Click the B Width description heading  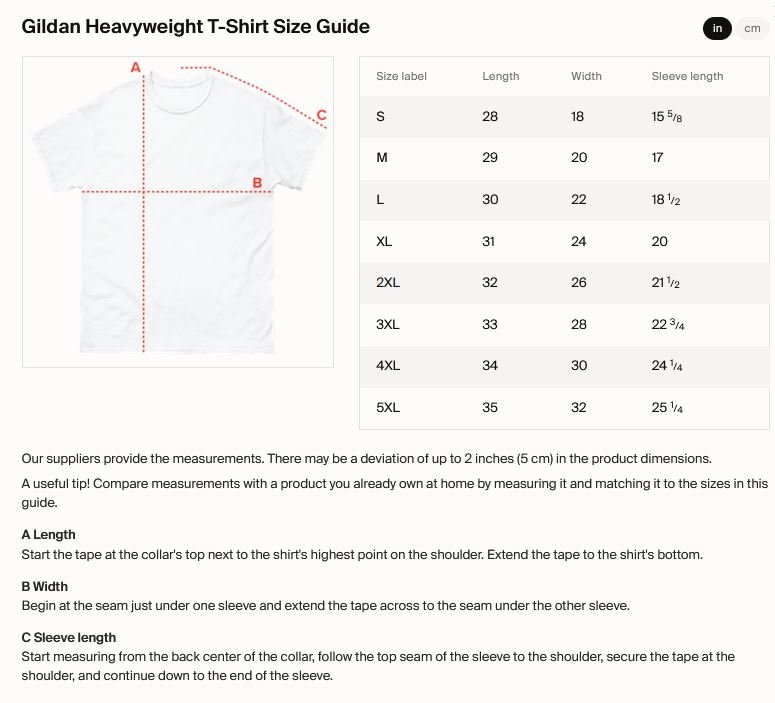point(45,586)
